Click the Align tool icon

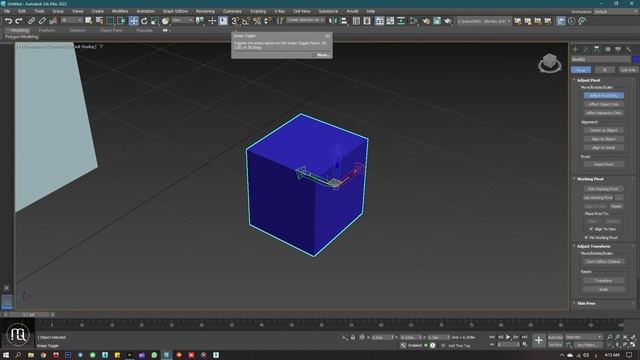click(344, 21)
